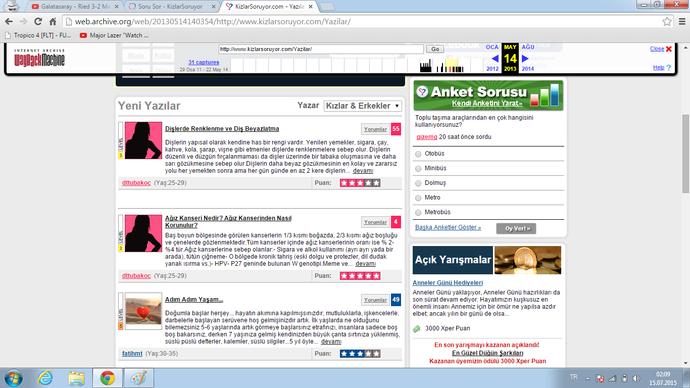
Task: Open the browser home page icon
Action: point(53,21)
